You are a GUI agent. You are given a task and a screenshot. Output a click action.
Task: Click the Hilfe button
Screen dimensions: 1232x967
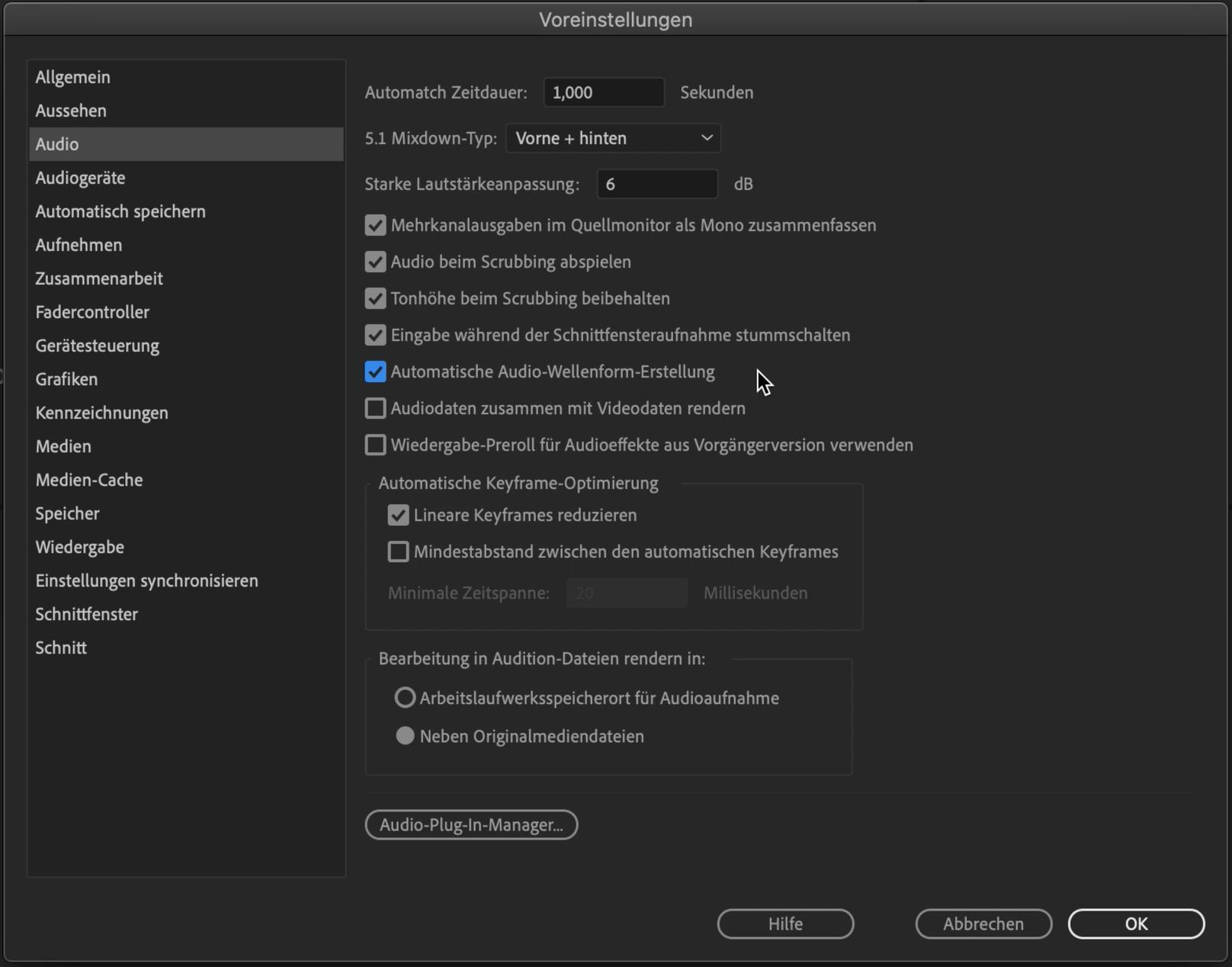(785, 924)
